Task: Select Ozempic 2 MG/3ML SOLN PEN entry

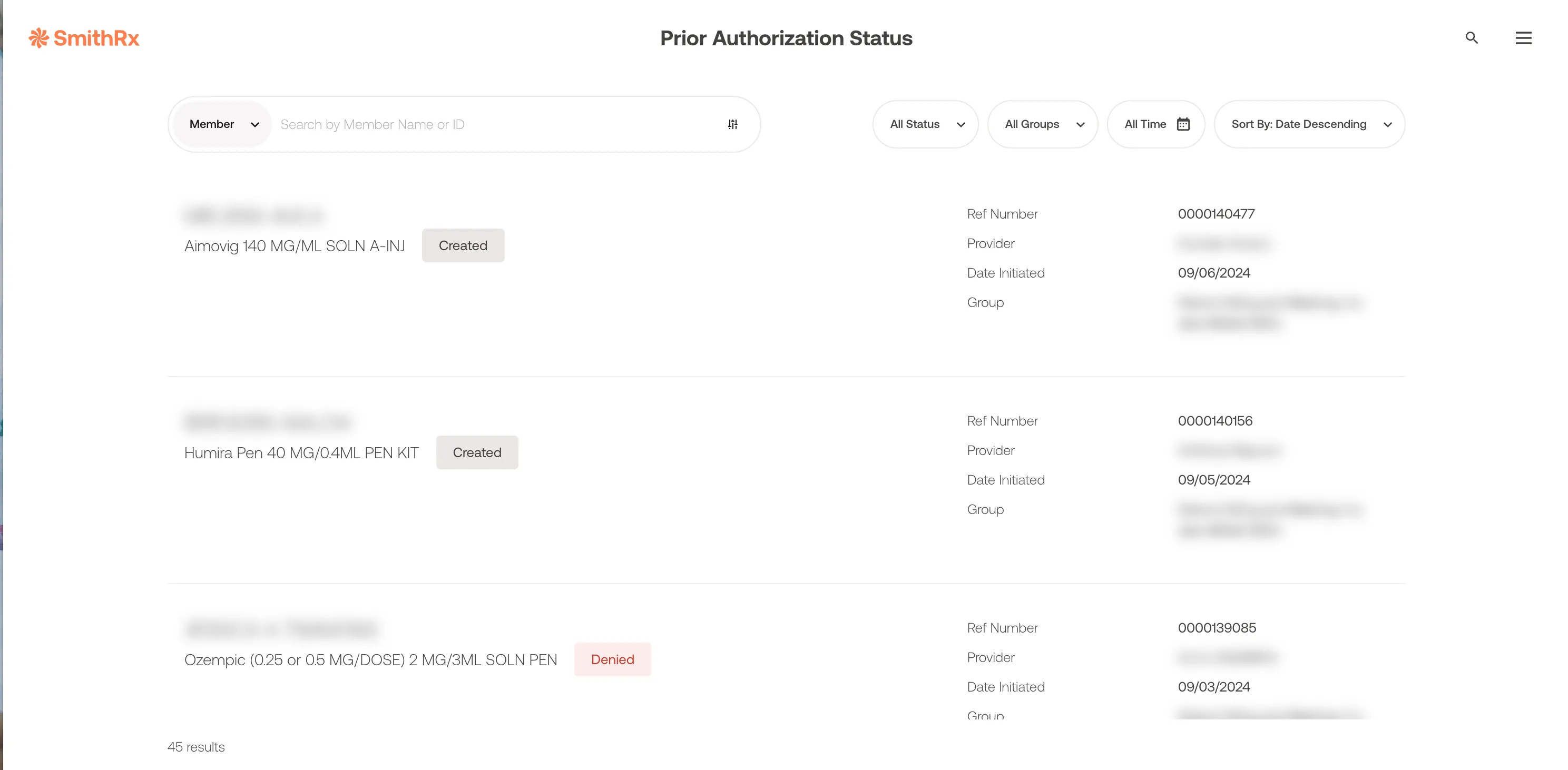Action: 371,660
